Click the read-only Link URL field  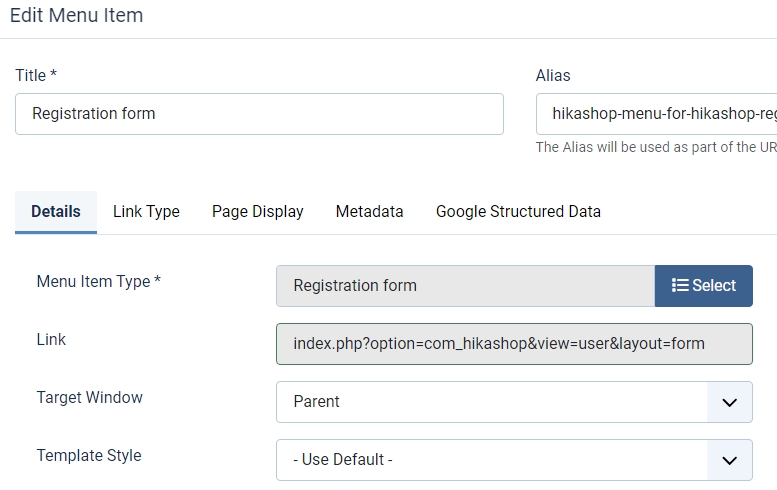(514, 344)
